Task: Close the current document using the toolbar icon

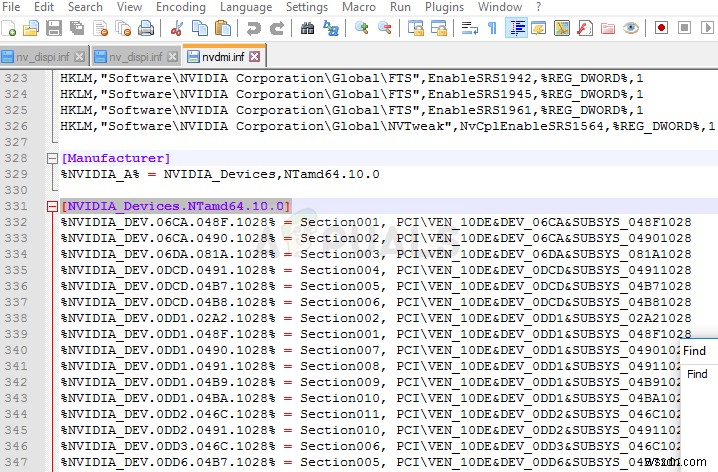Action: pos(100,28)
